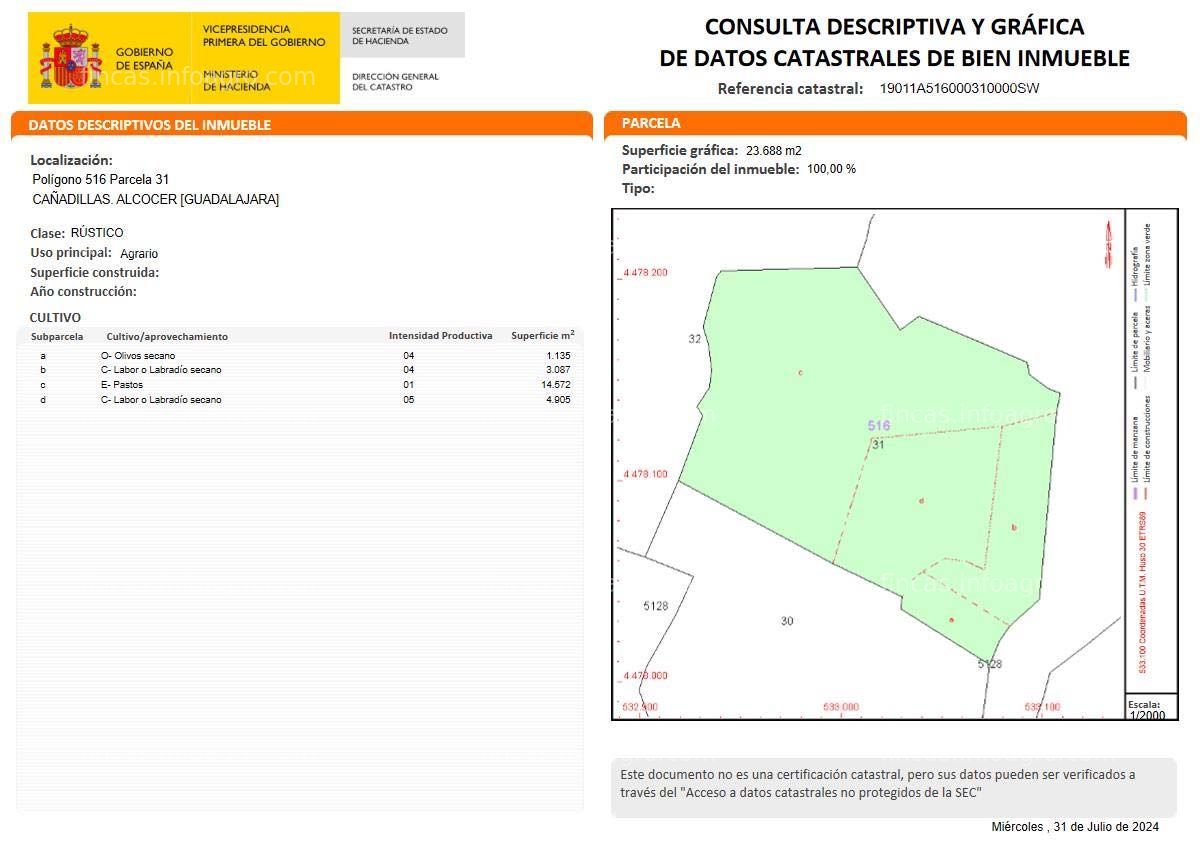This screenshot has height=847, width=1200.
Task: Click neighboring parcel 32 label on map
Action: click(695, 339)
